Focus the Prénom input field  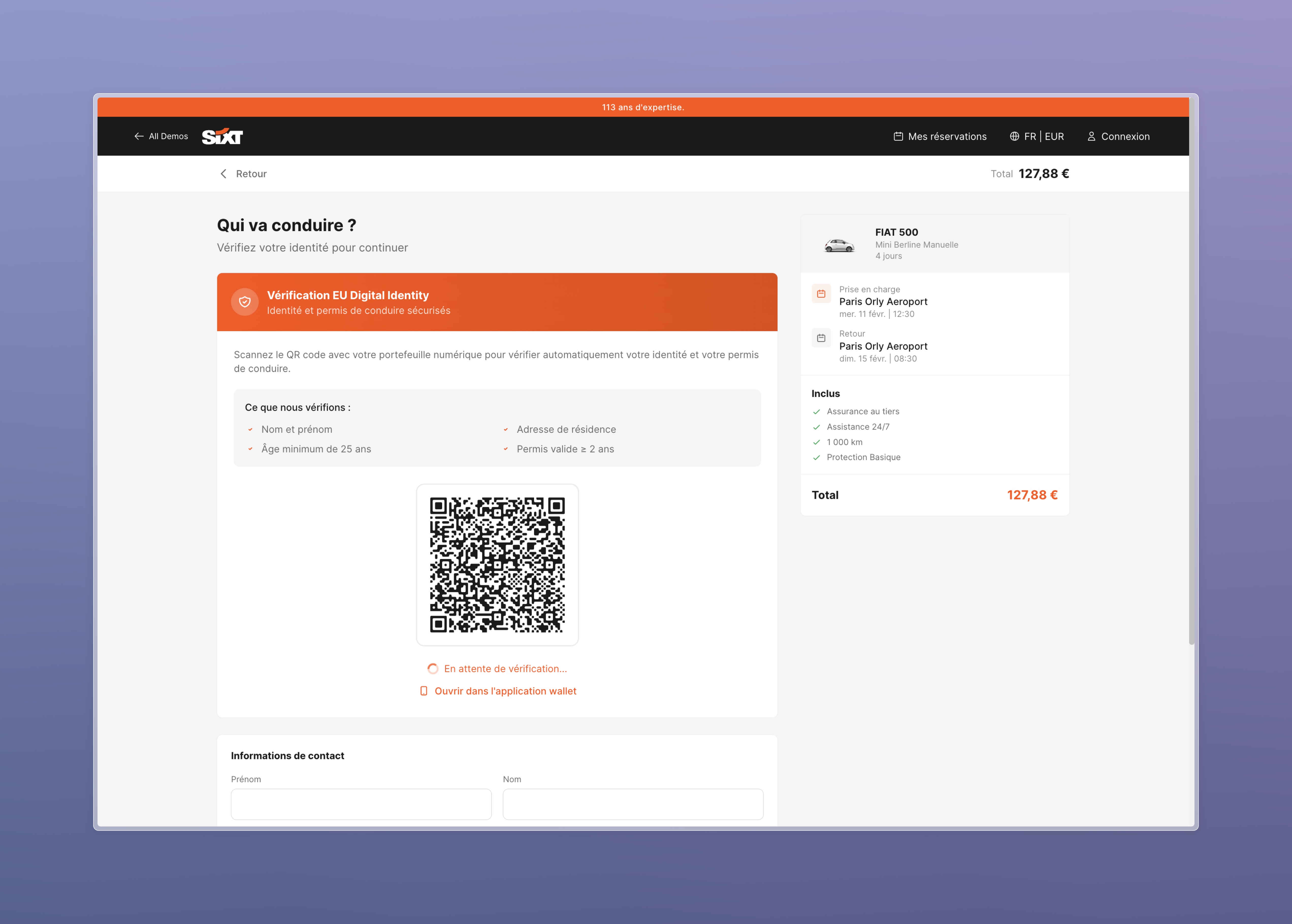[361, 805]
